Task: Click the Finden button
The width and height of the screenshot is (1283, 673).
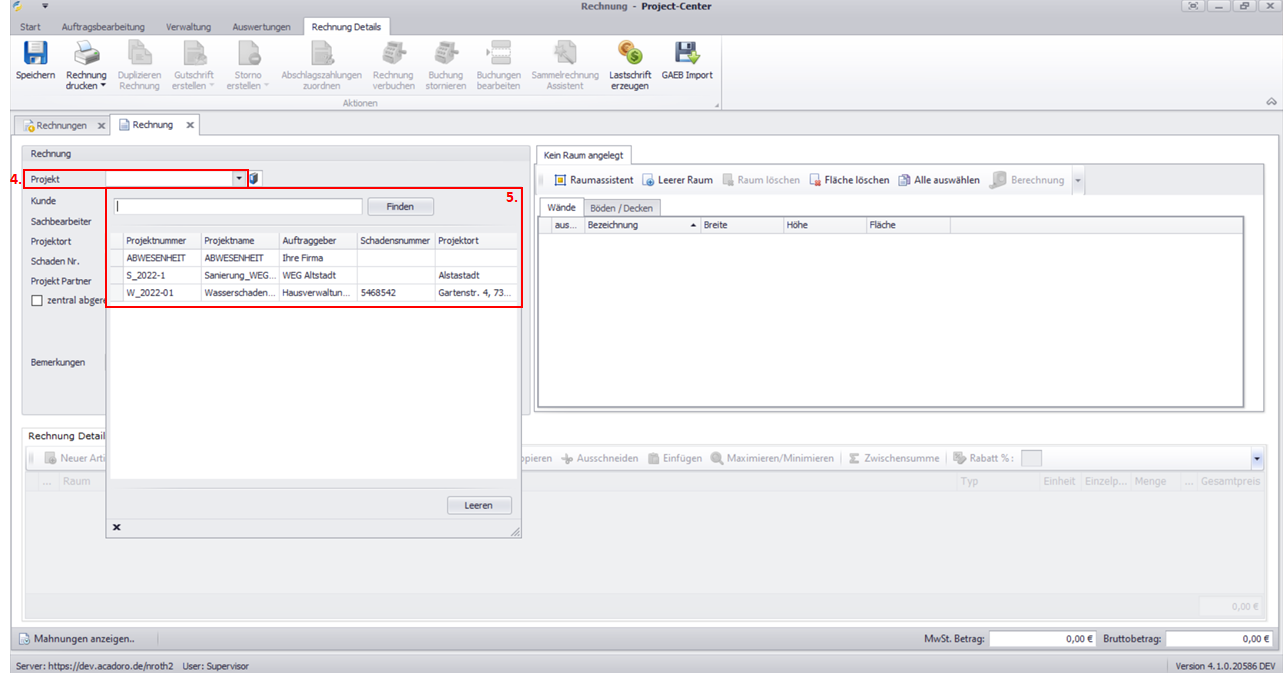Action: [400, 206]
